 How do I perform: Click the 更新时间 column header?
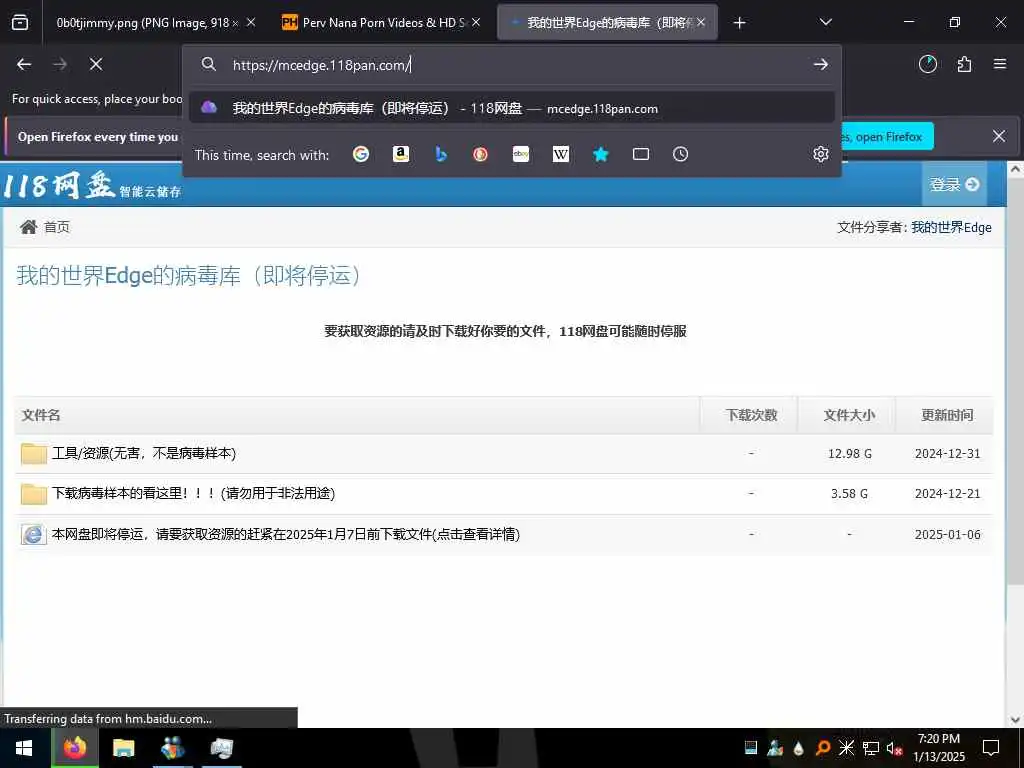947,415
